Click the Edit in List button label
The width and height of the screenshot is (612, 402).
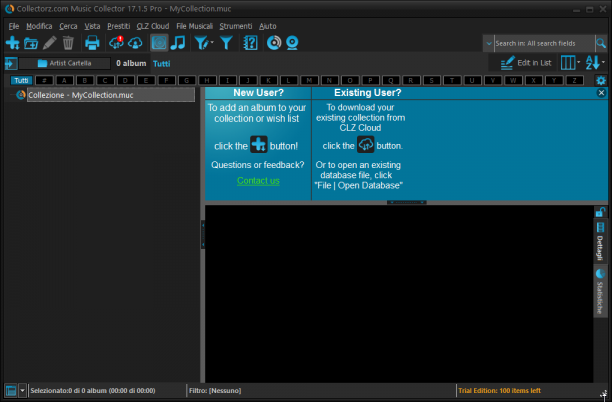(x=534, y=63)
